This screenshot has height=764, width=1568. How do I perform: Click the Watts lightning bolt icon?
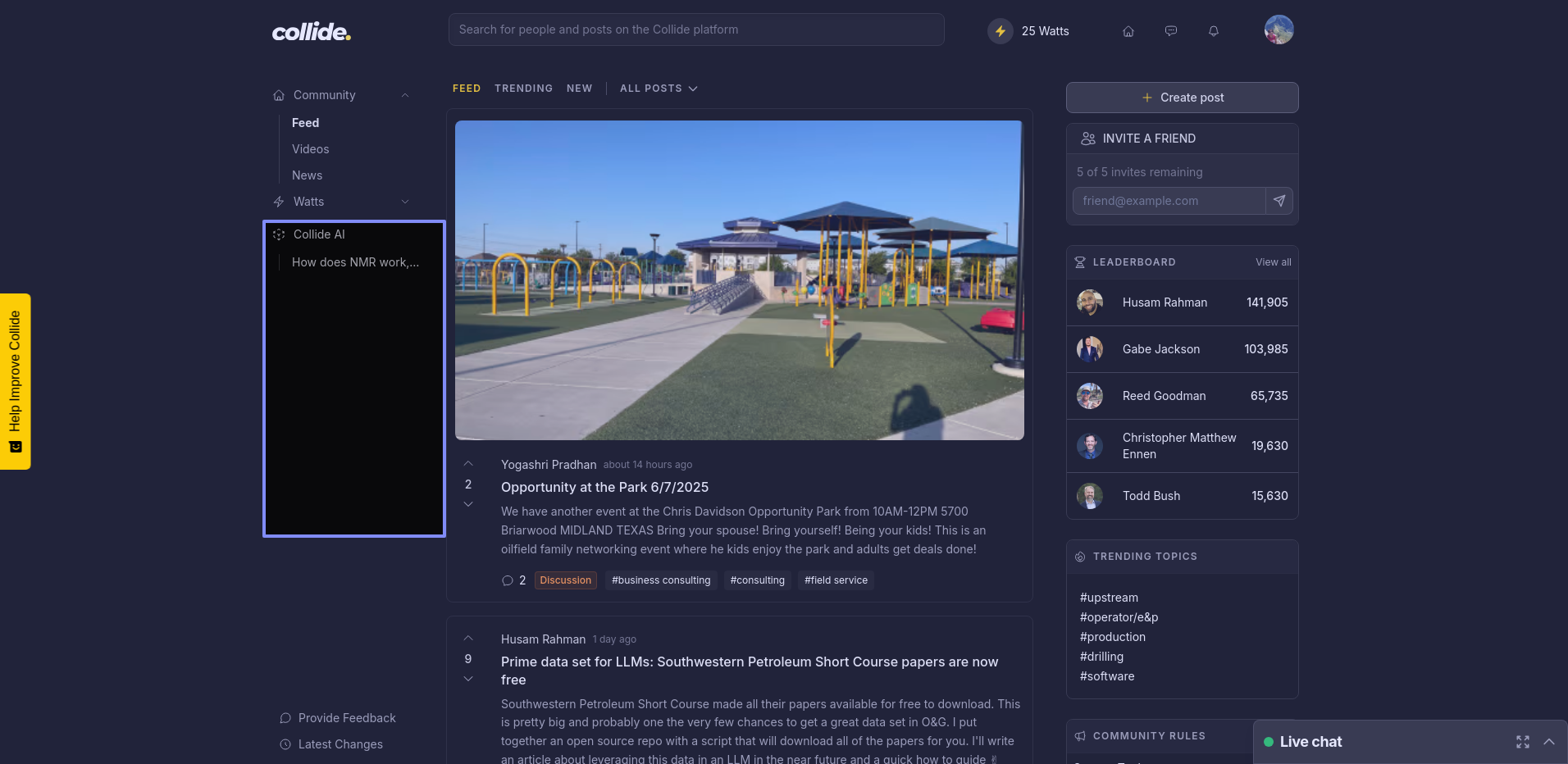pyautogui.click(x=1001, y=31)
